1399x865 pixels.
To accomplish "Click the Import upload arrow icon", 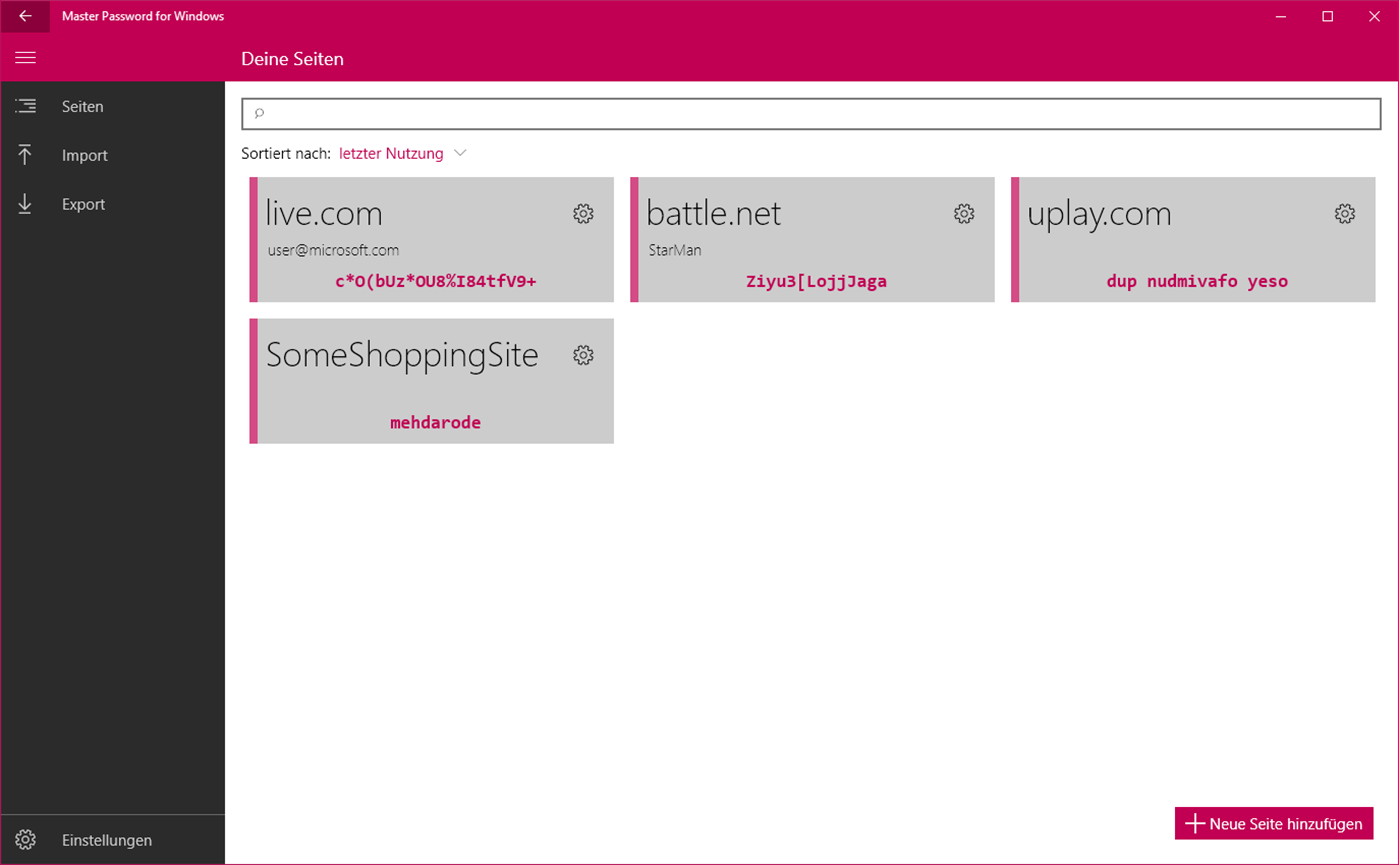I will pyautogui.click(x=25, y=155).
